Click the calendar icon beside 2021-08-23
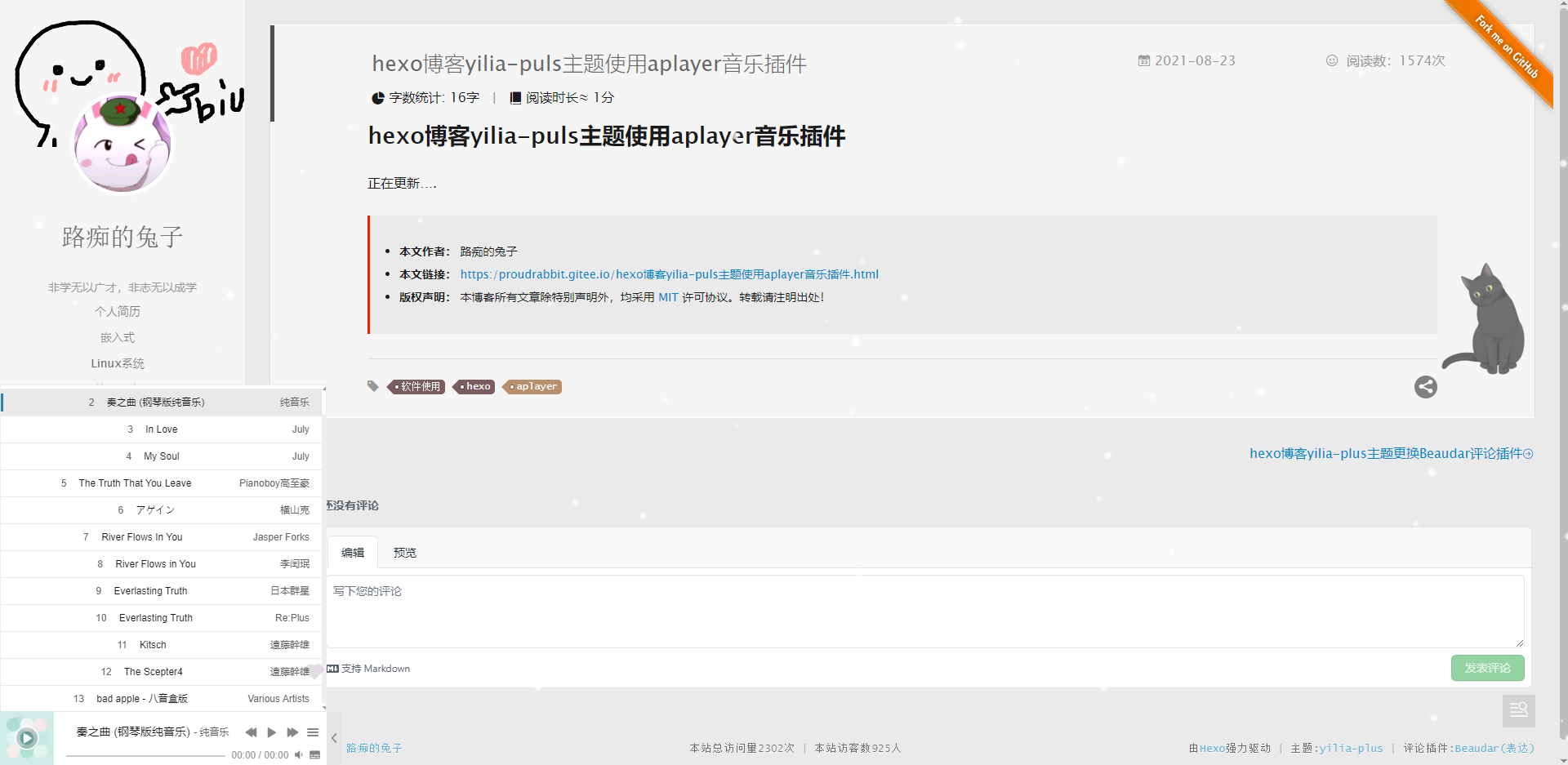This screenshot has width=1568, height=765. point(1144,60)
